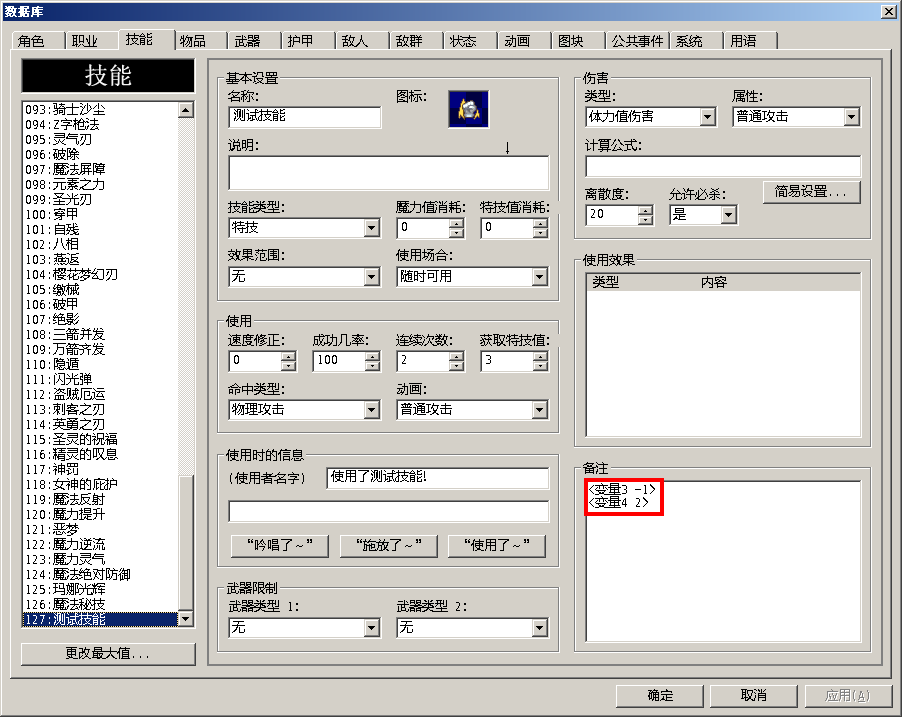Viewport: 902px width, 717px height.
Task: Go to the 护甲 tab
Action: point(308,41)
